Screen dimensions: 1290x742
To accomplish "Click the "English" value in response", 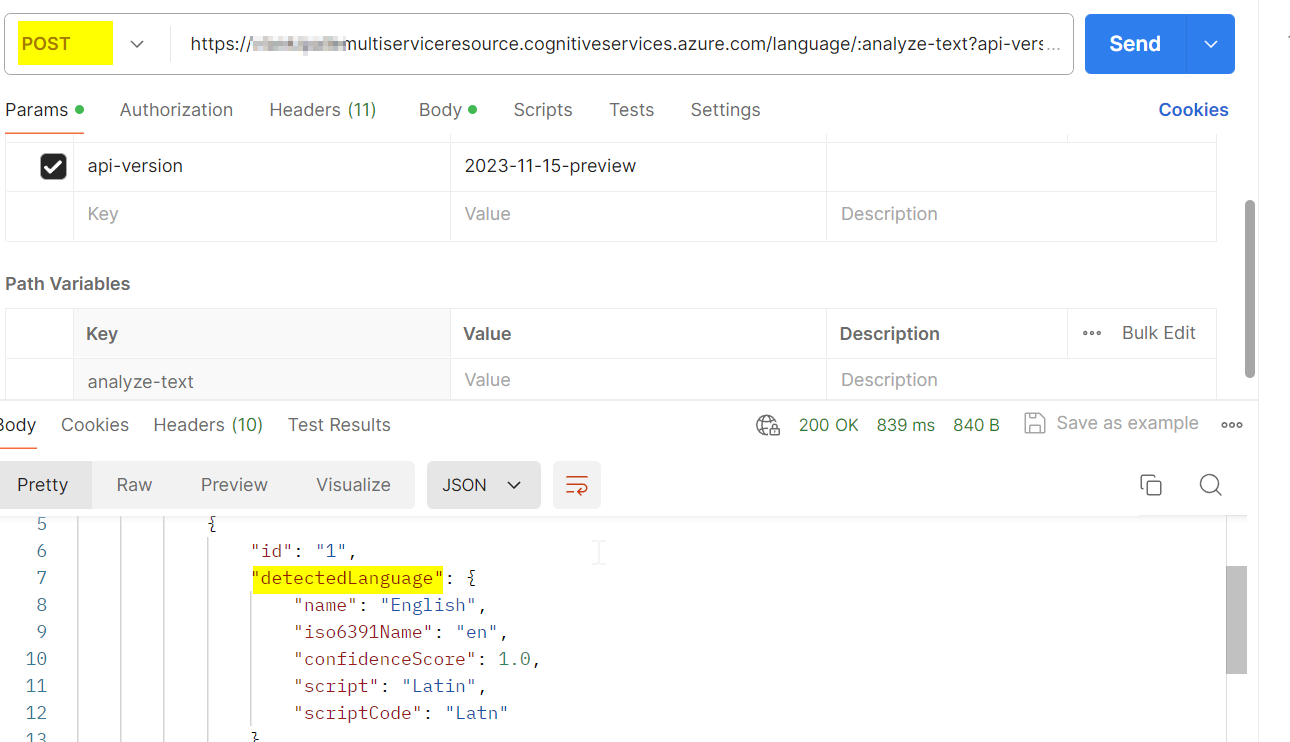I will [x=428, y=605].
